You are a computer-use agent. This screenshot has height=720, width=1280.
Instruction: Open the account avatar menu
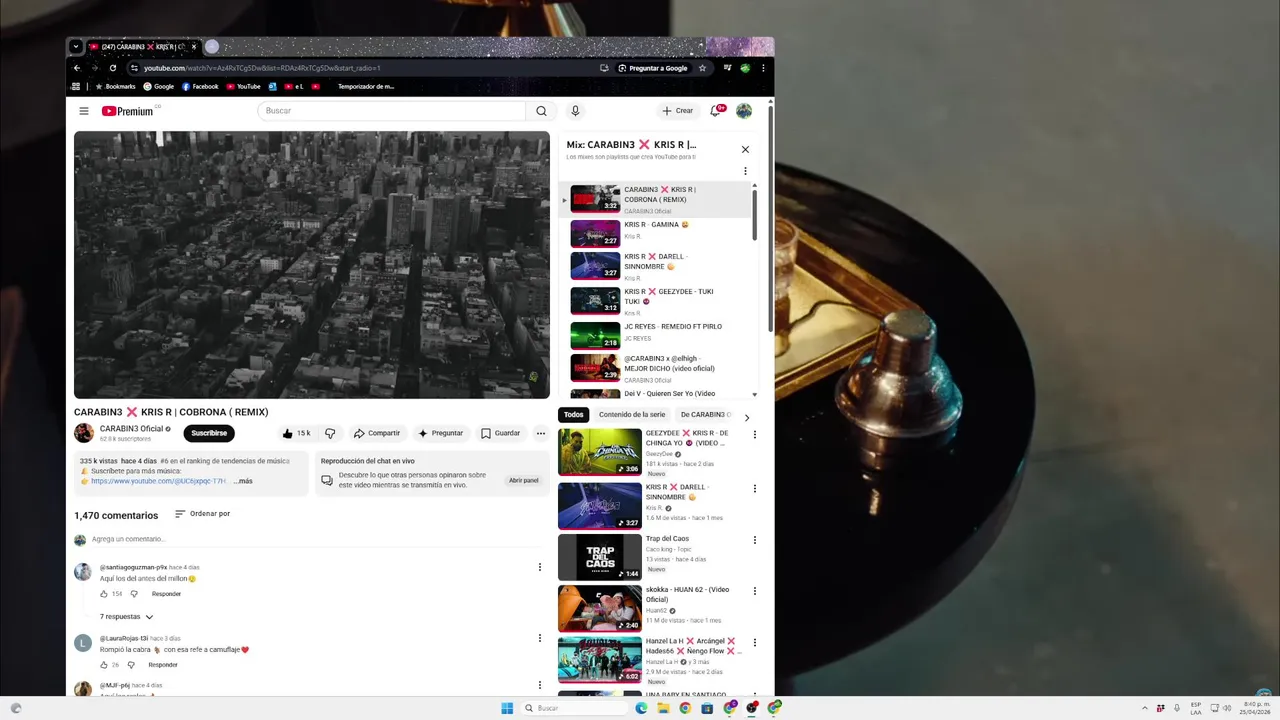[744, 111]
